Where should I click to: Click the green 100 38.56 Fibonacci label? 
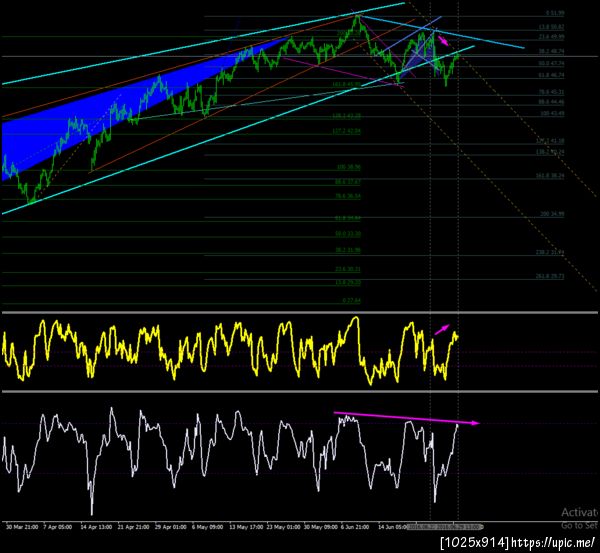[x=349, y=167]
